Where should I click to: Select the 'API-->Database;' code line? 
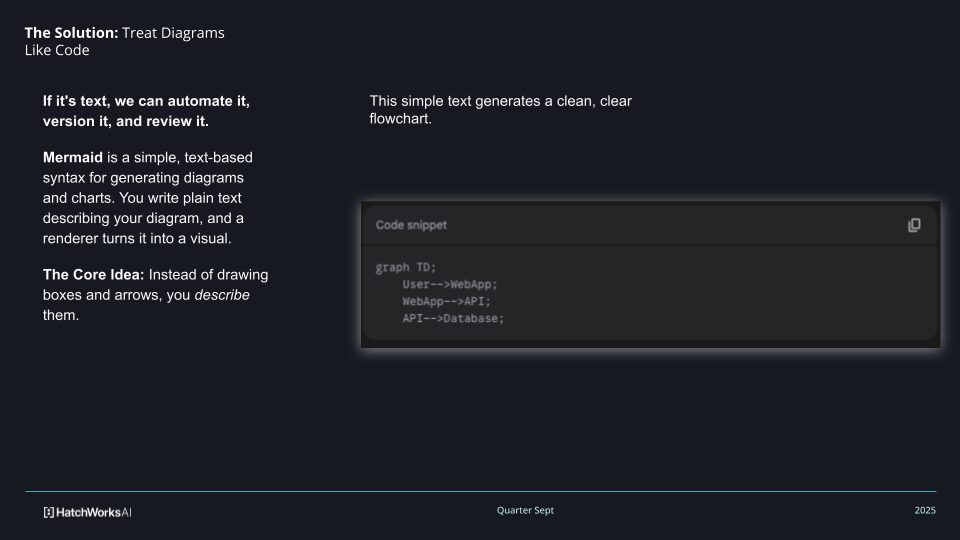click(453, 318)
